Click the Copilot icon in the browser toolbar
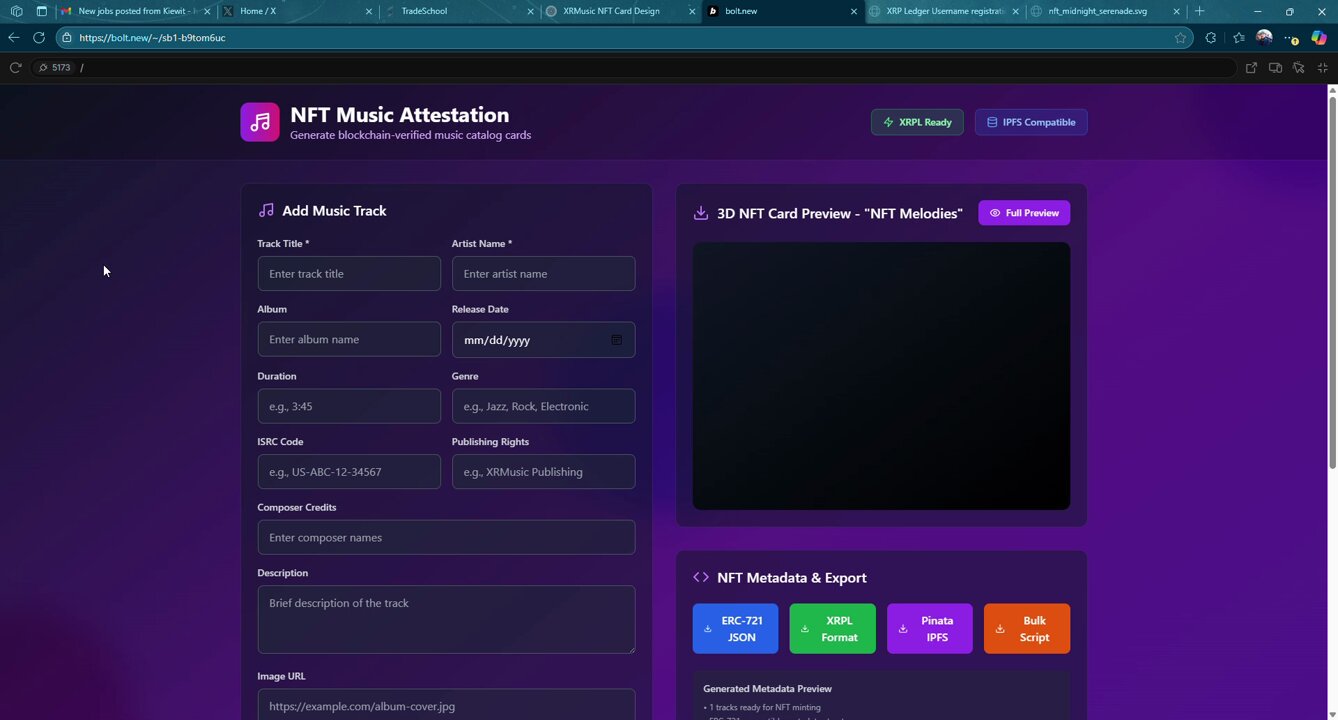Image resolution: width=1338 pixels, height=720 pixels. pos(1318,37)
